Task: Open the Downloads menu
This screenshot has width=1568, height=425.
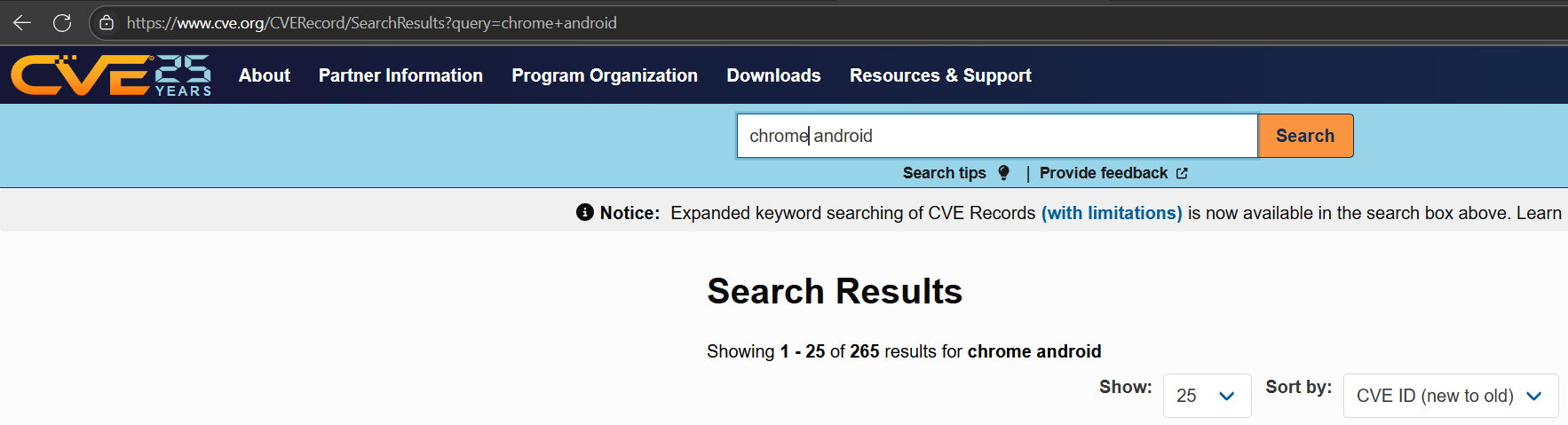Action: pyautogui.click(x=773, y=75)
